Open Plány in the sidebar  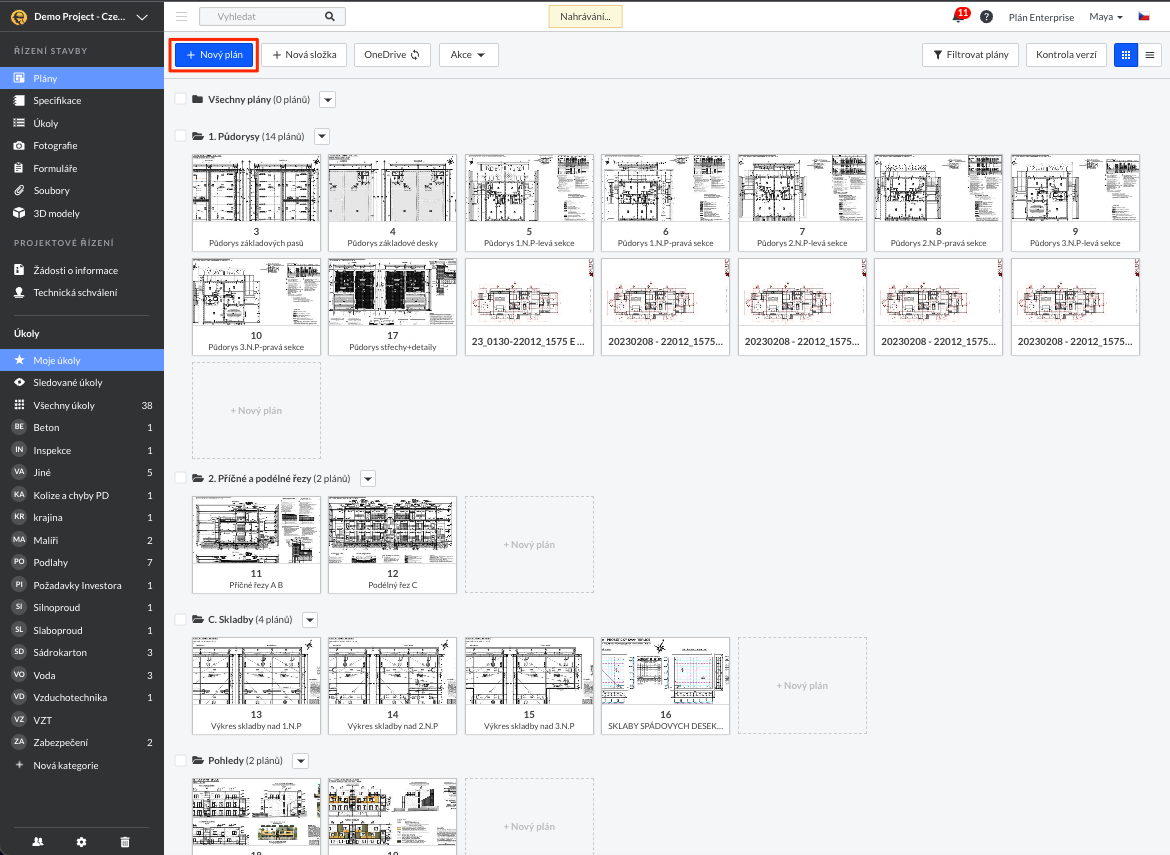tap(82, 78)
